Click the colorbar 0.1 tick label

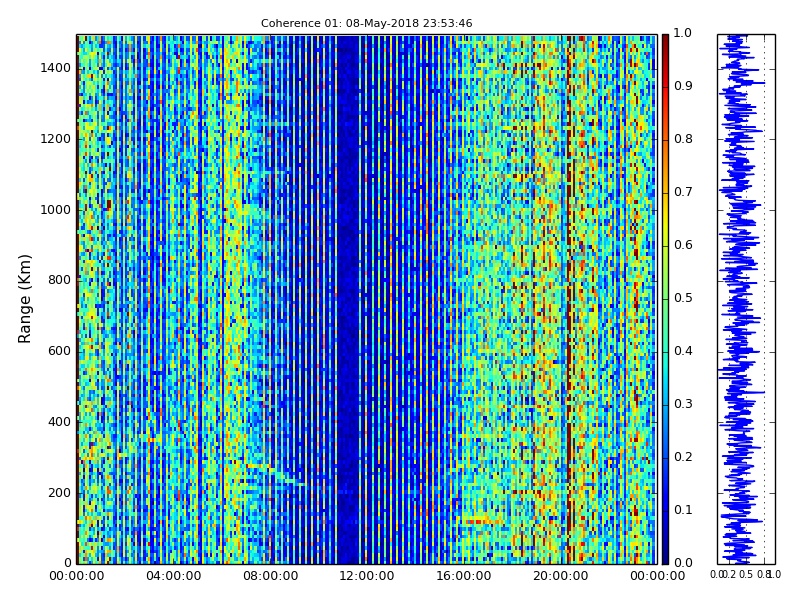[x=683, y=510]
